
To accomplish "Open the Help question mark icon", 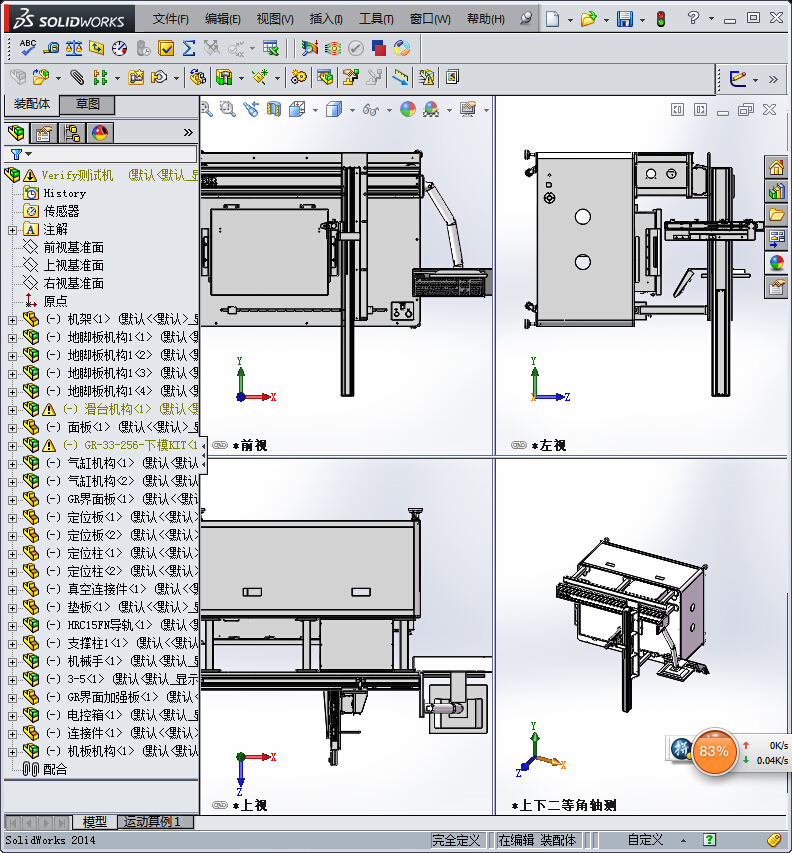I will pos(693,18).
